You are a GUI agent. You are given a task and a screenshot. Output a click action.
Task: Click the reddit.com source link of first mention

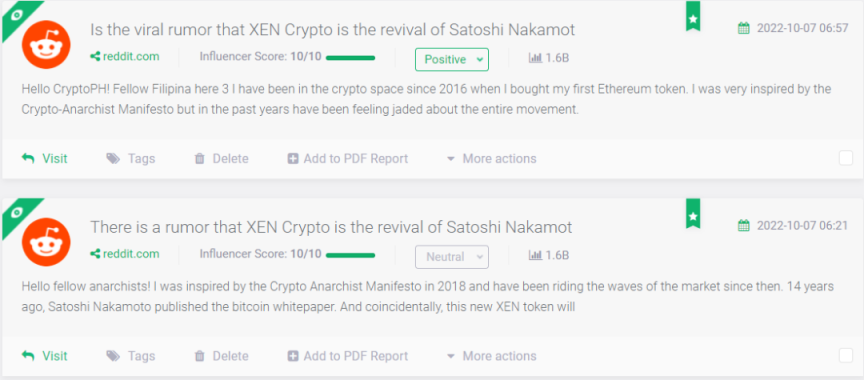125,56
